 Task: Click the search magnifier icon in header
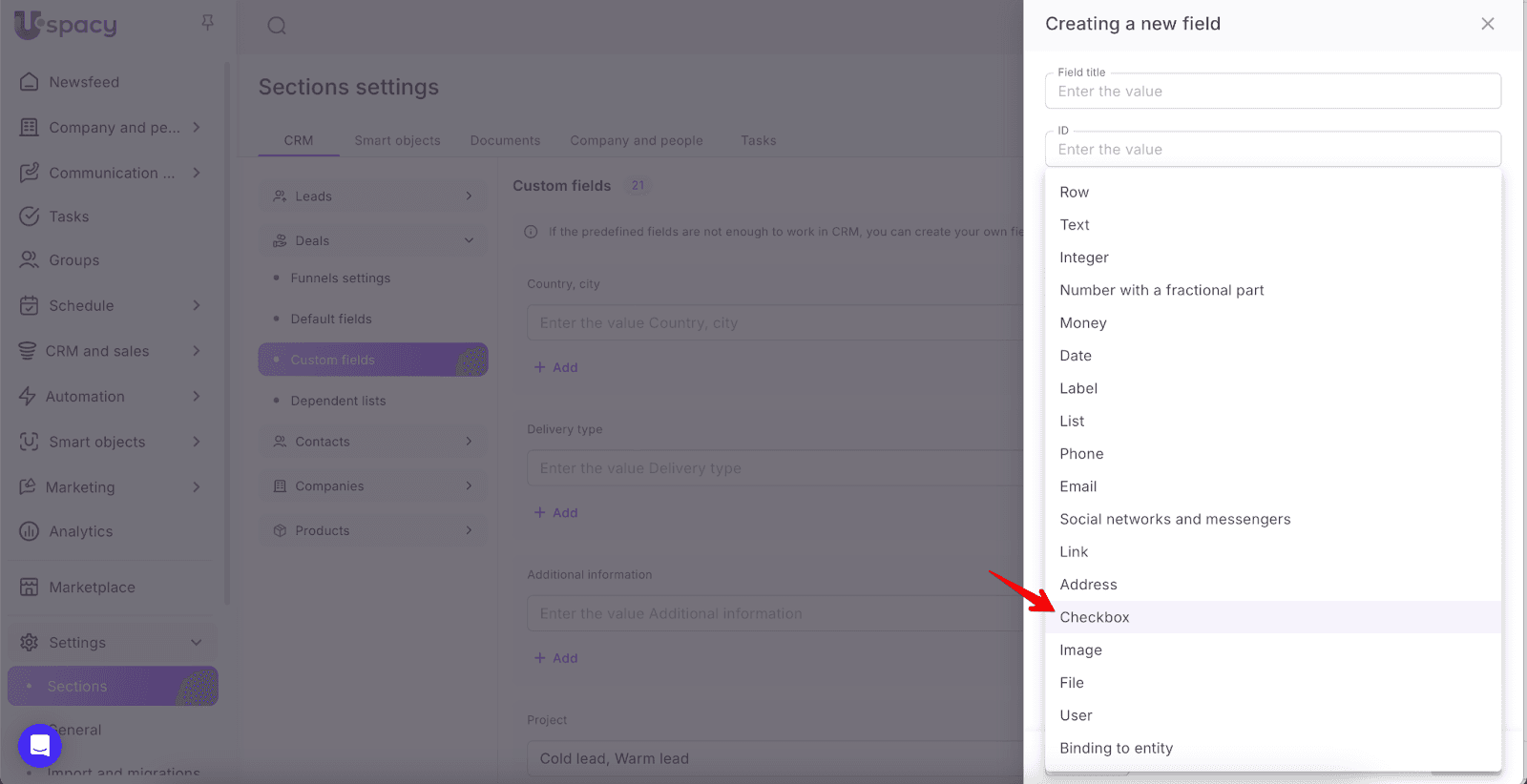pos(277,26)
